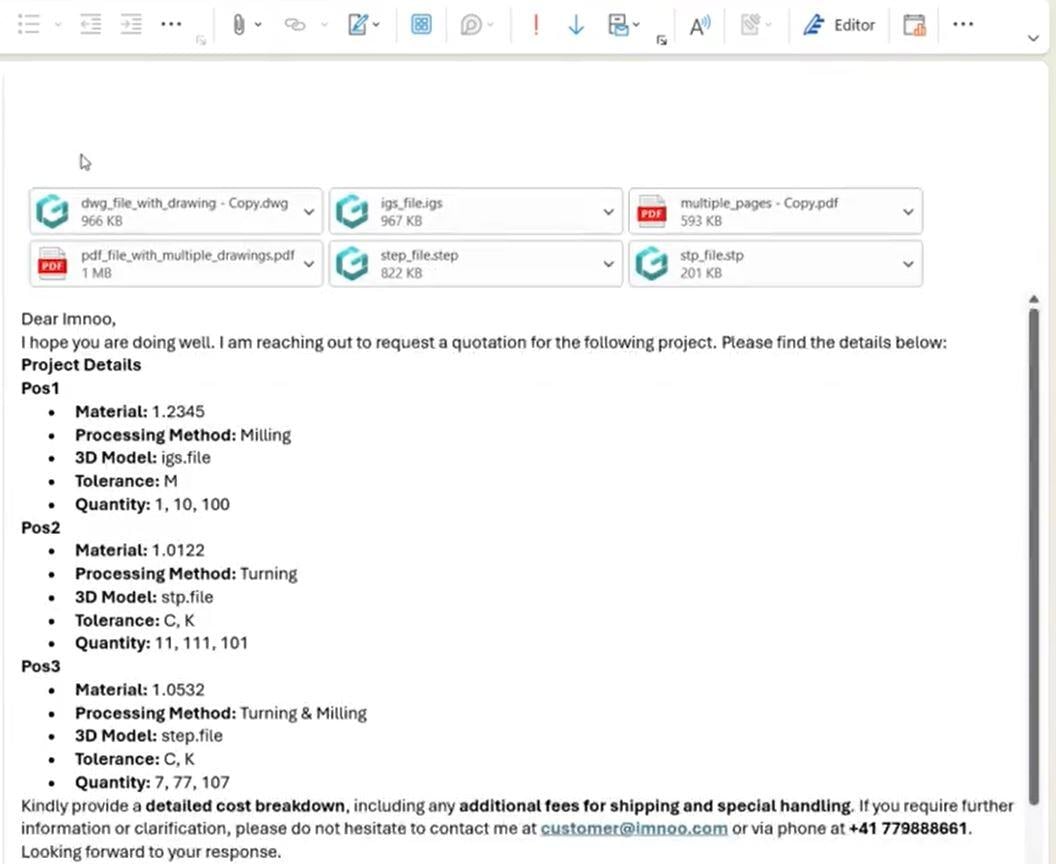Click the High Importance exclamation icon

[x=536, y=25]
